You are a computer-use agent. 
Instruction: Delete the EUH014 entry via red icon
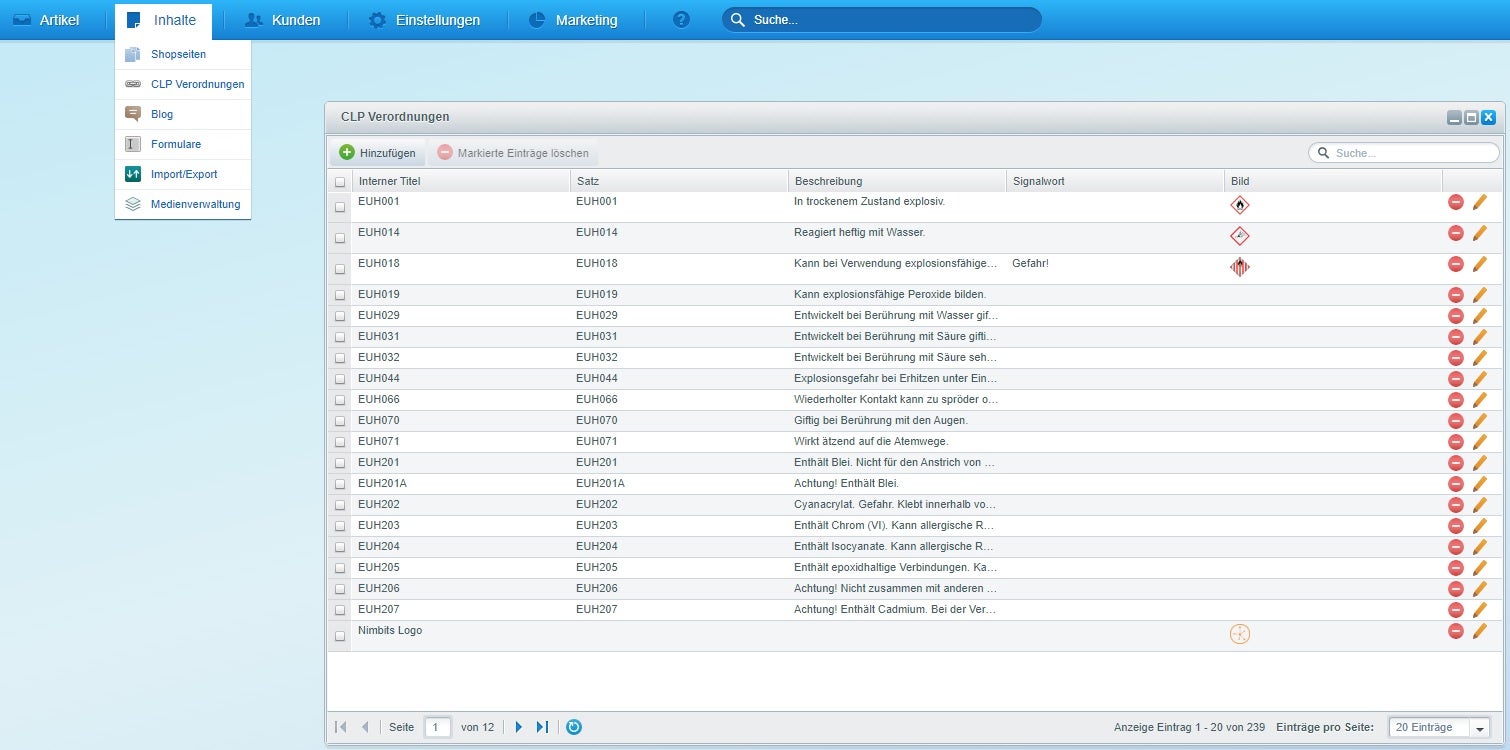[x=1456, y=233]
